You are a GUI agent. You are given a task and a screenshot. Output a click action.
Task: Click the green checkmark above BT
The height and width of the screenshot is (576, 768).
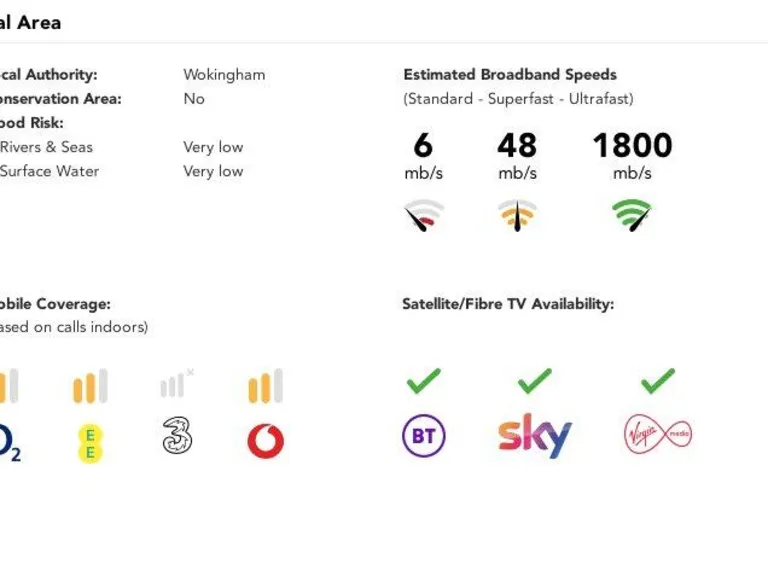pos(424,381)
